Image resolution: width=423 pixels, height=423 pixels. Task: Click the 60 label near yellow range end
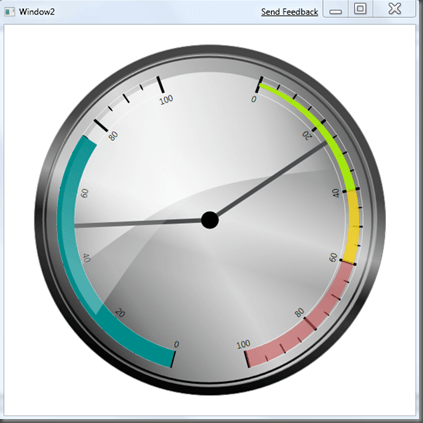333,257
